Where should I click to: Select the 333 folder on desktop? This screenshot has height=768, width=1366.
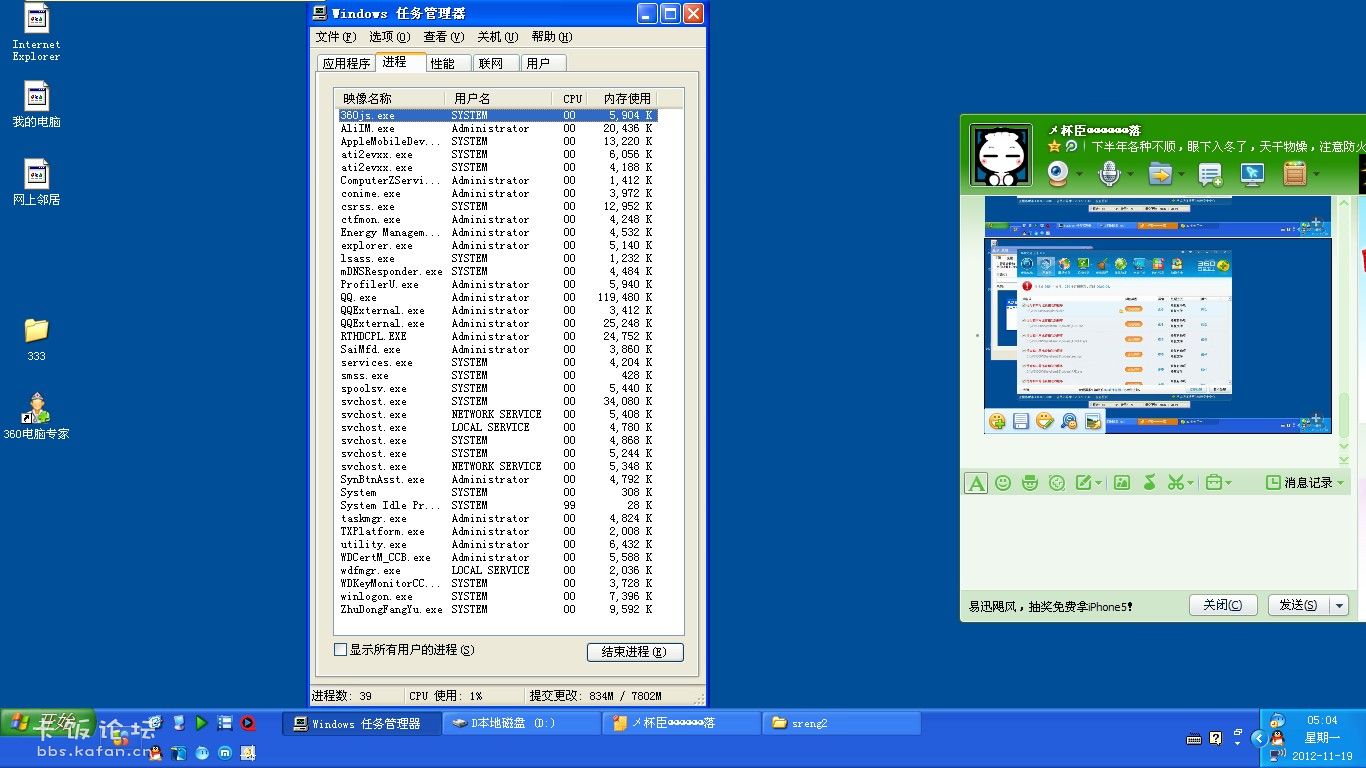[36, 339]
